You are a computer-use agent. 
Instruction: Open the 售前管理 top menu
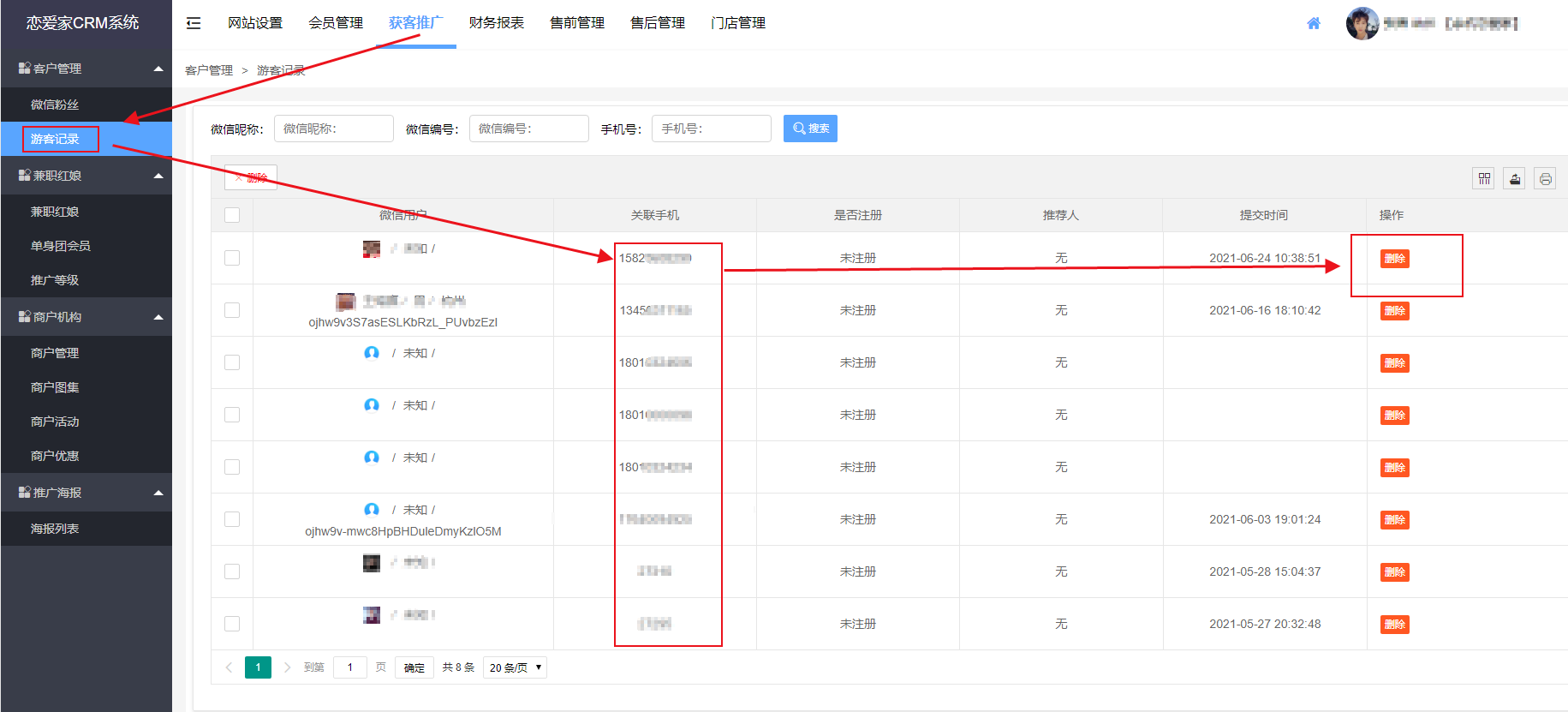[577, 23]
